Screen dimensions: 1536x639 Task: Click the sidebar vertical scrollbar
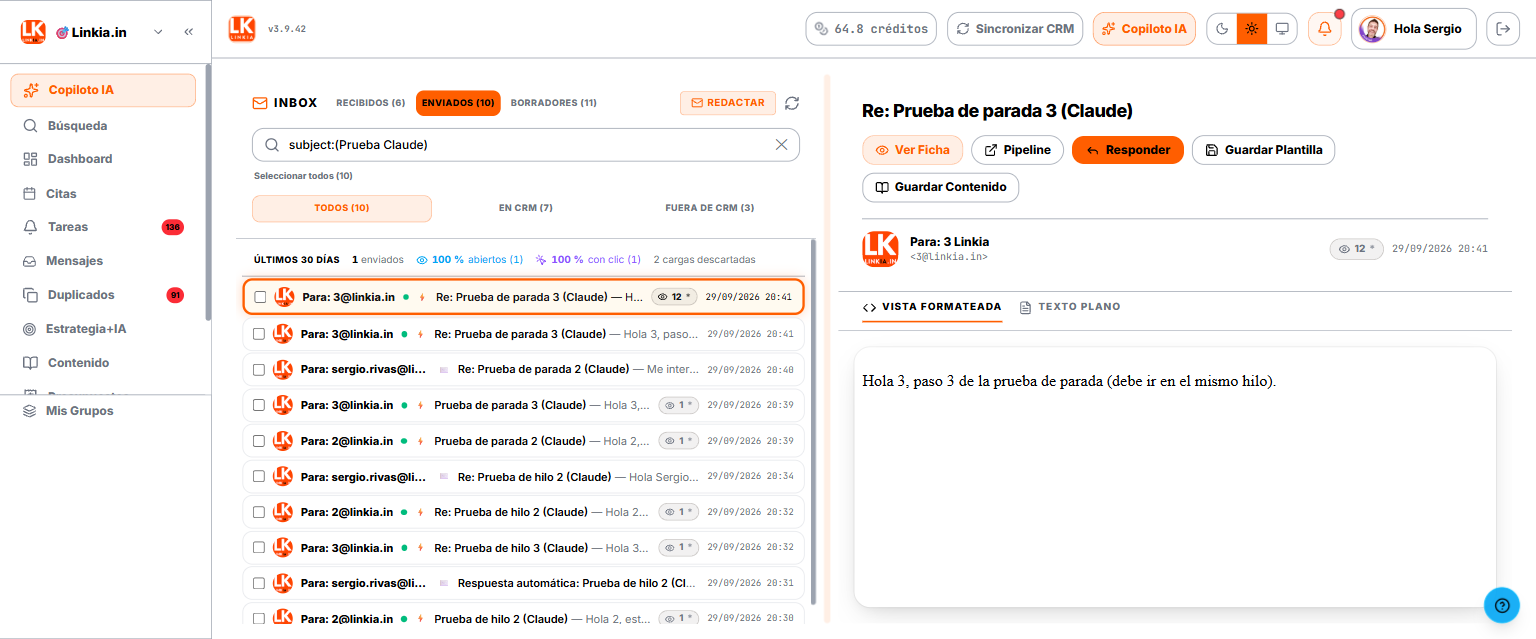point(207,190)
